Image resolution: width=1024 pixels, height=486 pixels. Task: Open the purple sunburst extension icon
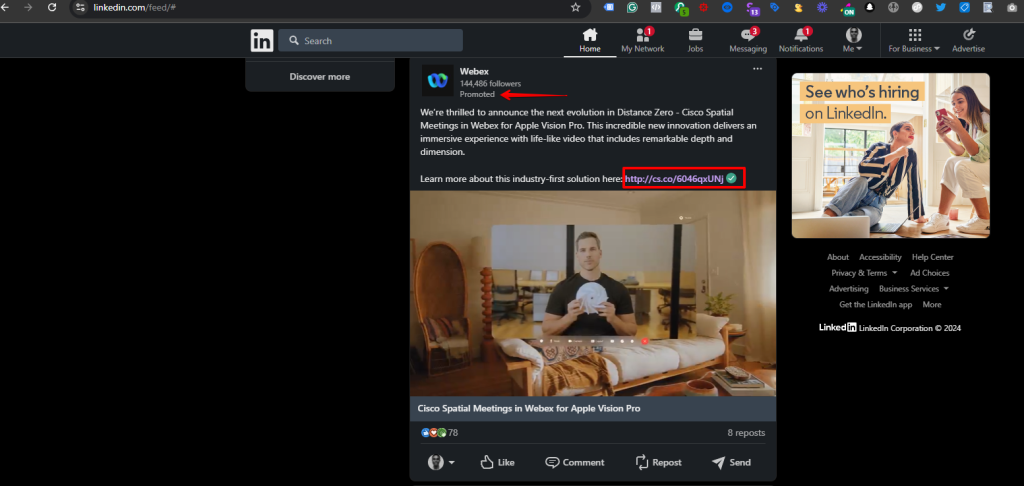(822, 7)
